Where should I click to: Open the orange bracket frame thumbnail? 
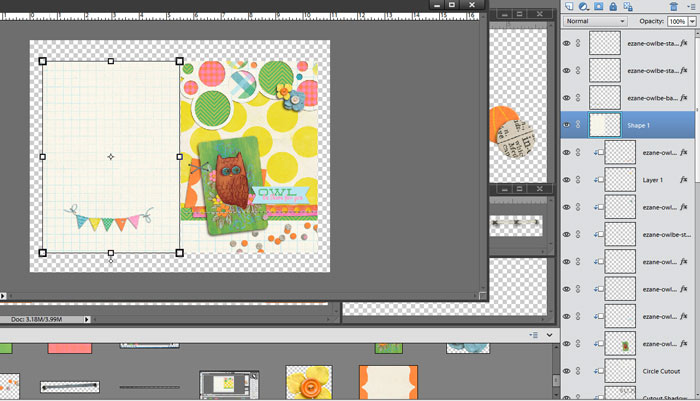pos(388,383)
